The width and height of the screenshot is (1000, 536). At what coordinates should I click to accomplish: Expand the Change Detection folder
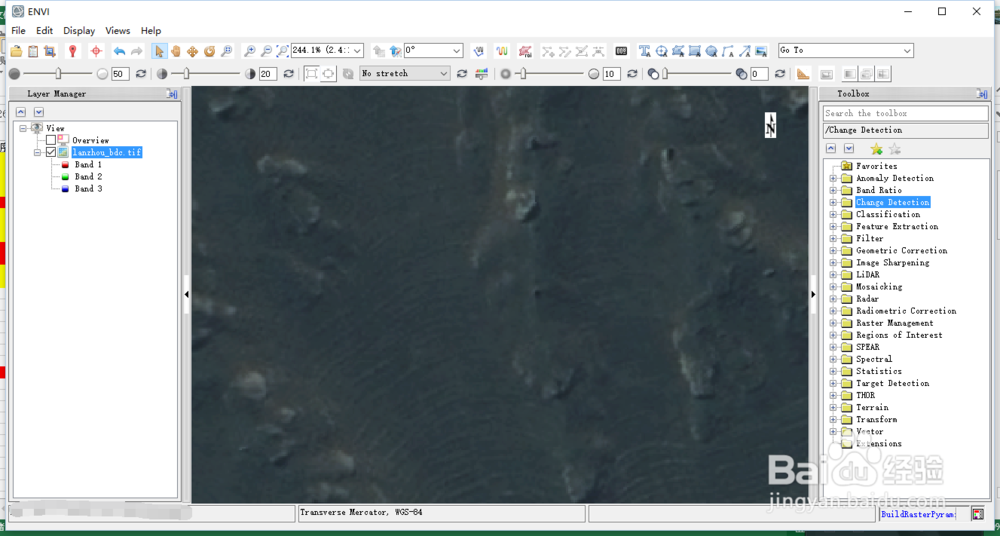pyautogui.click(x=833, y=202)
